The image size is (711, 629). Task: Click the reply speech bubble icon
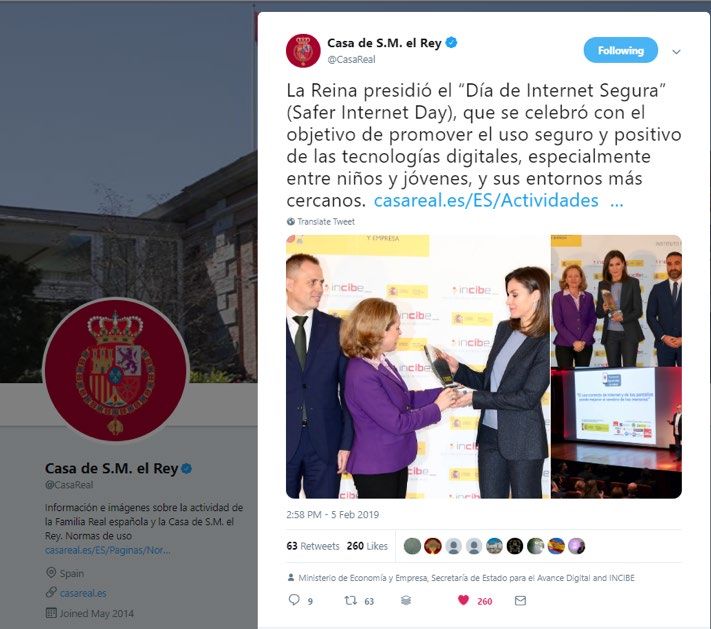pyautogui.click(x=294, y=600)
